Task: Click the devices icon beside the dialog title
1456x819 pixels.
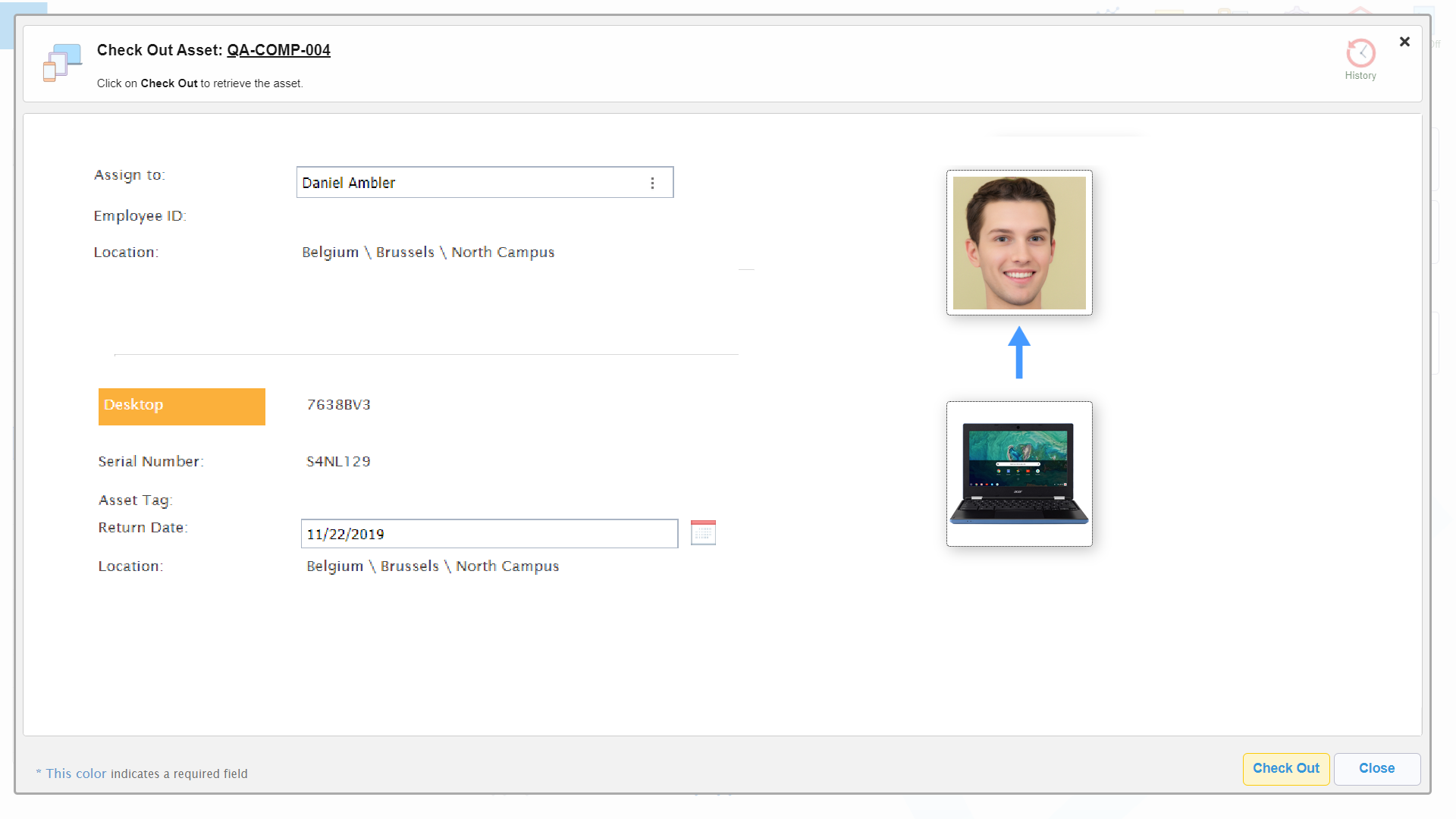Action: pos(61,63)
